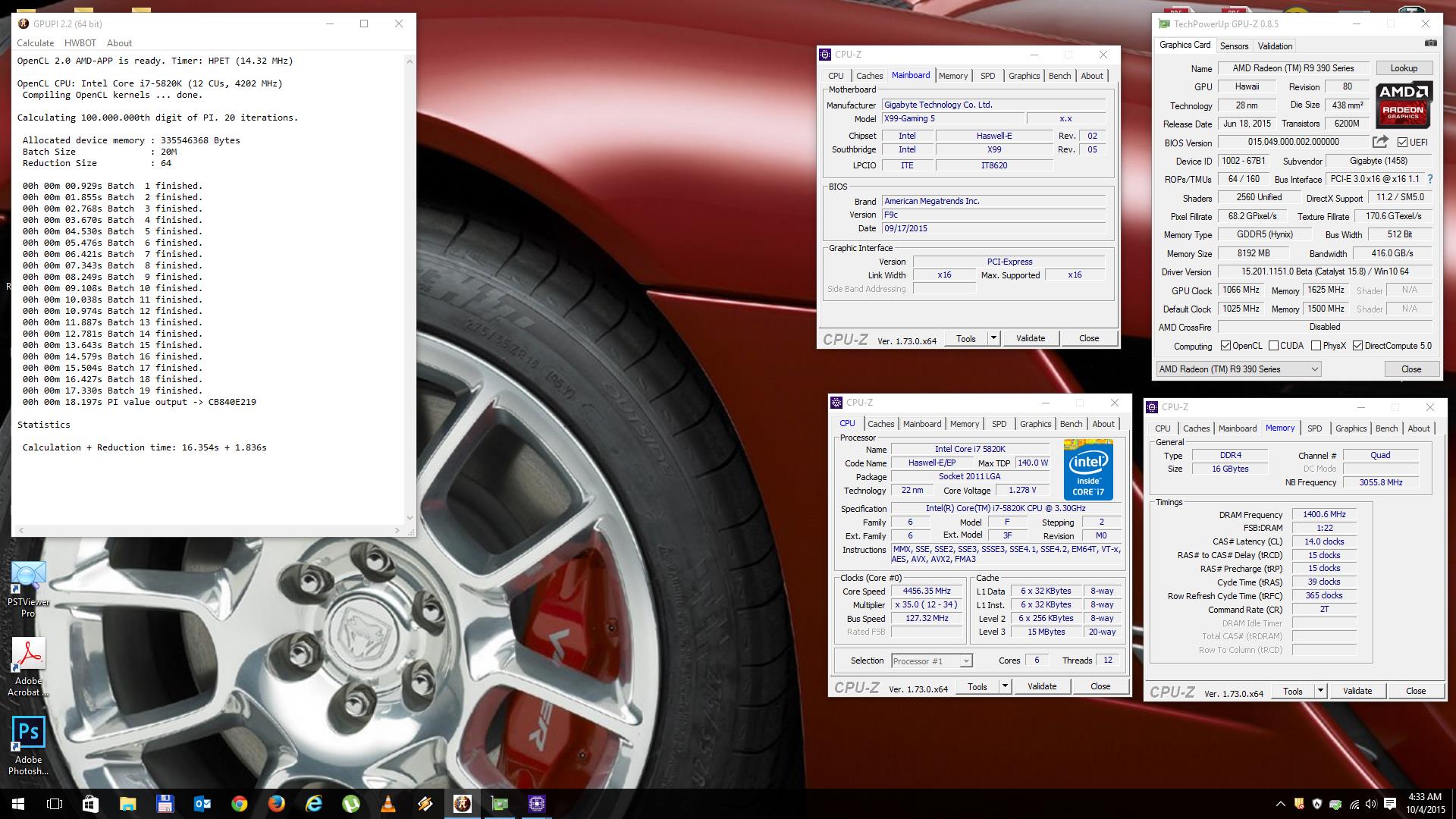Open PSTViewer Pro desktop shortcut
The height and width of the screenshot is (819, 1456).
28,590
